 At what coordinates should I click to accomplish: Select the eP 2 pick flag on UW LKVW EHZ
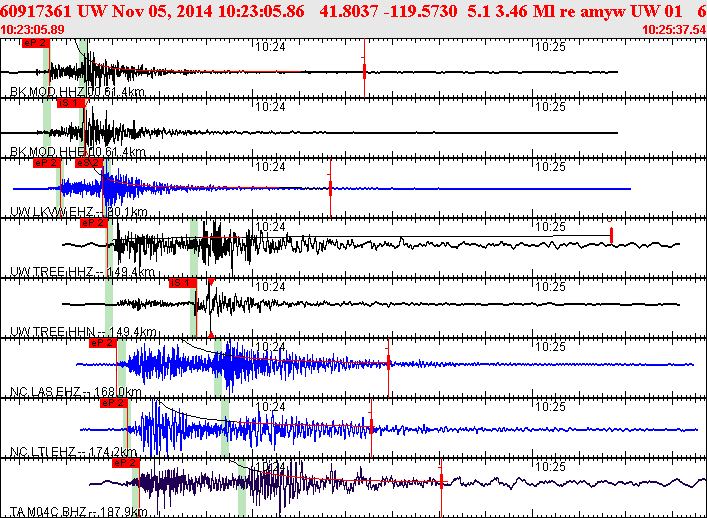(x=47, y=163)
